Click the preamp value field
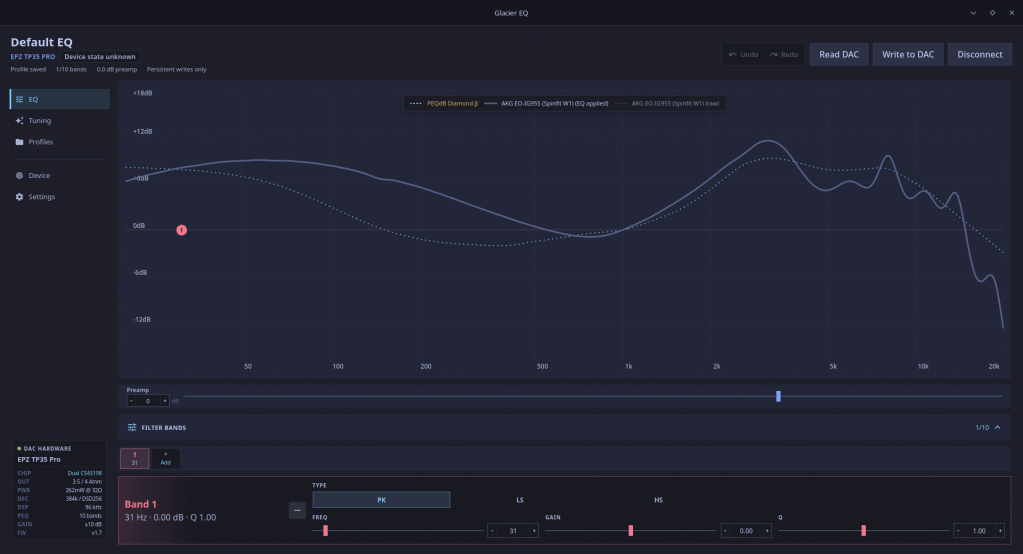 pos(148,401)
